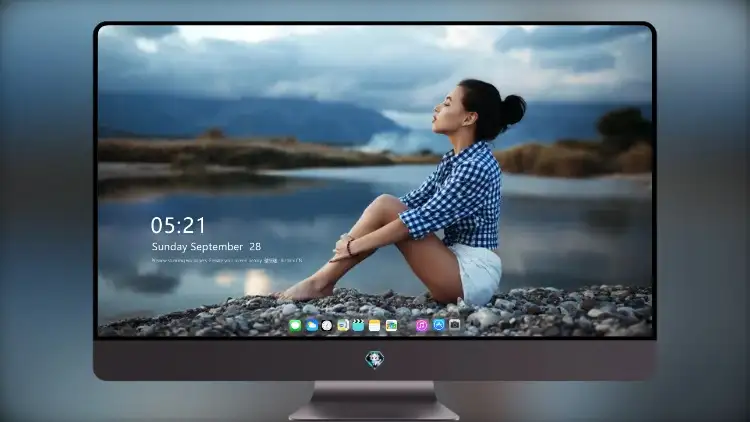This screenshot has width=750, height=422.
Task: Open the Weather app in dock
Action: (x=311, y=326)
